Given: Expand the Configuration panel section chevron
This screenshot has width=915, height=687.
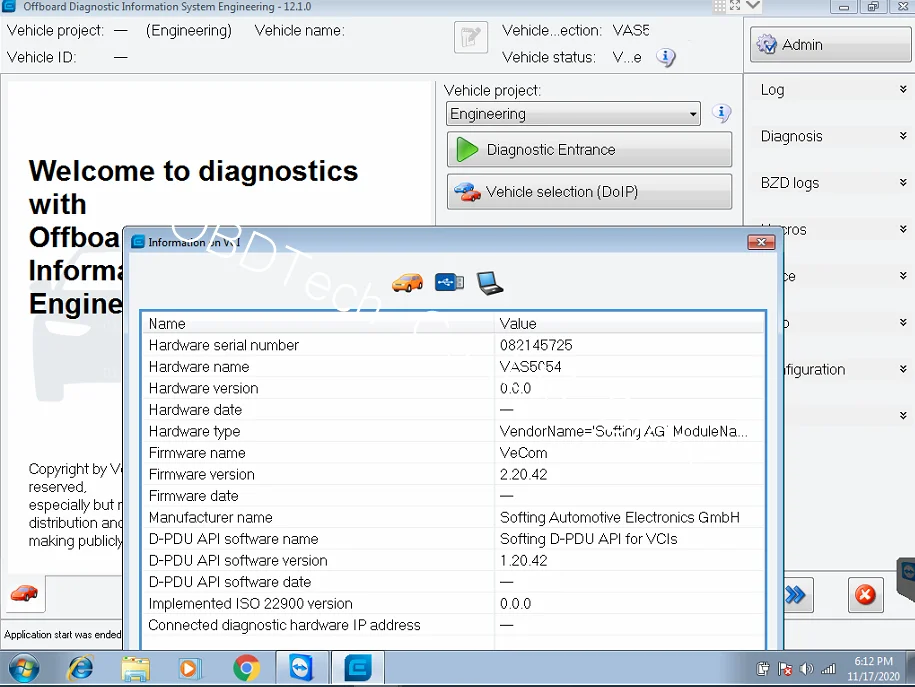Looking at the screenshot, I should tap(903, 369).
